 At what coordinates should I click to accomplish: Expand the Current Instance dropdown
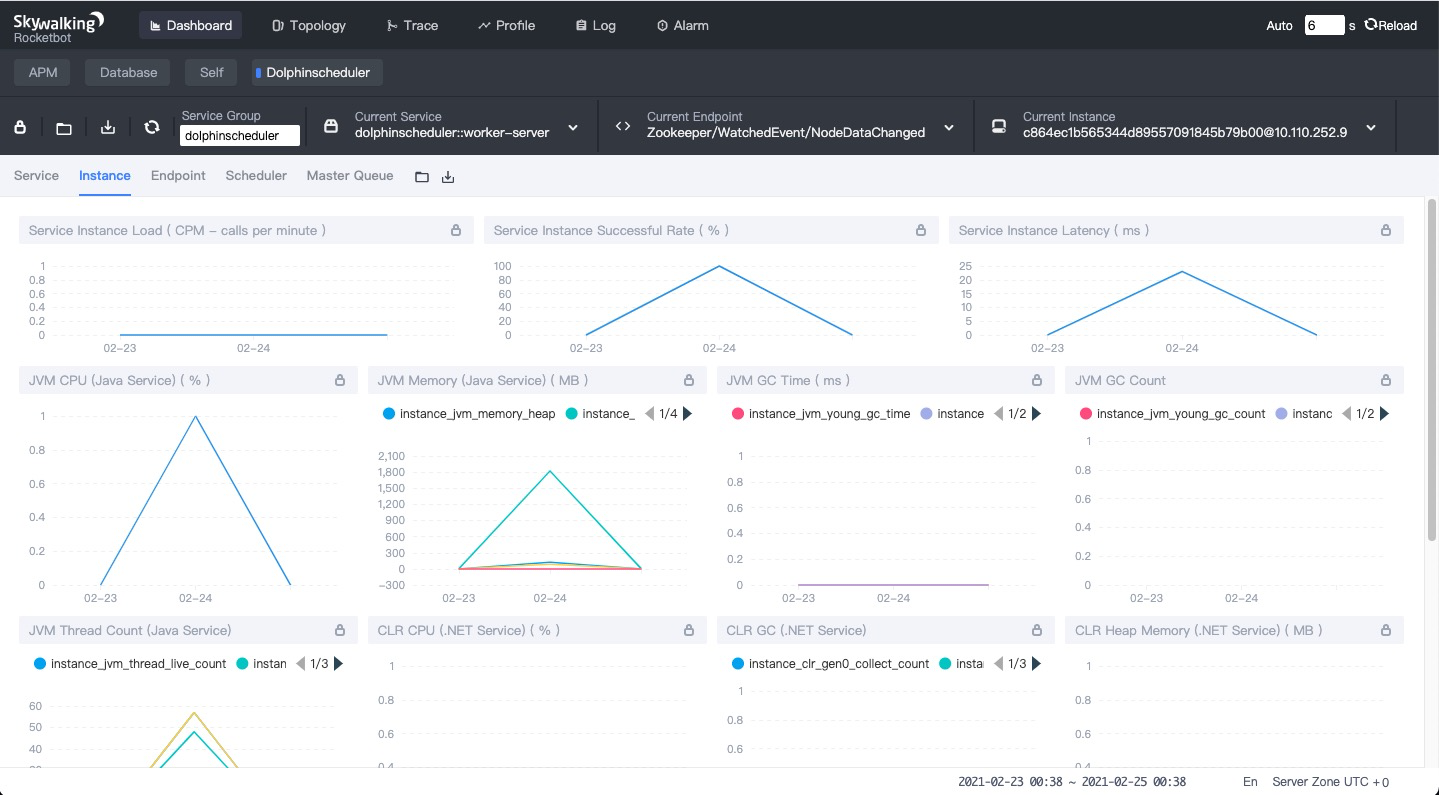coord(1371,127)
